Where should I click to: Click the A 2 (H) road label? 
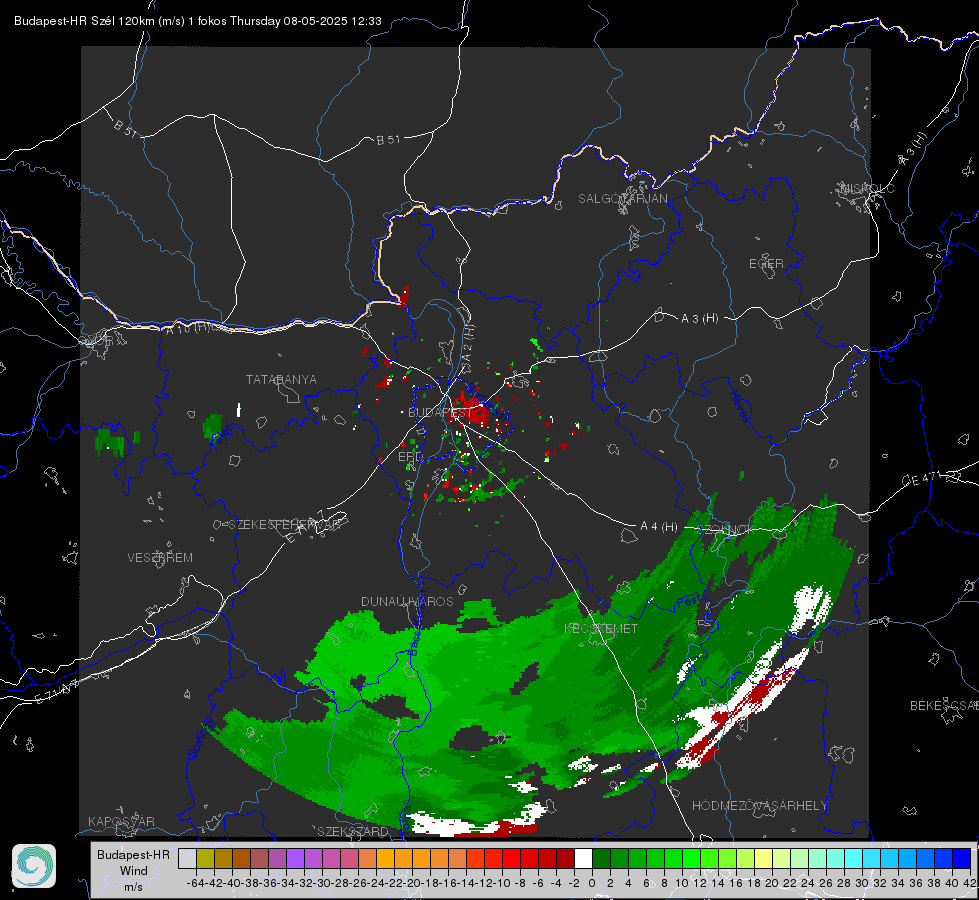point(468,343)
